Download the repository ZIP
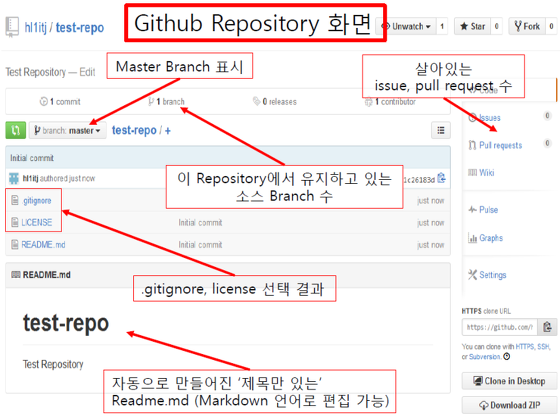This screenshot has height=419, width=560. click(509, 405)
